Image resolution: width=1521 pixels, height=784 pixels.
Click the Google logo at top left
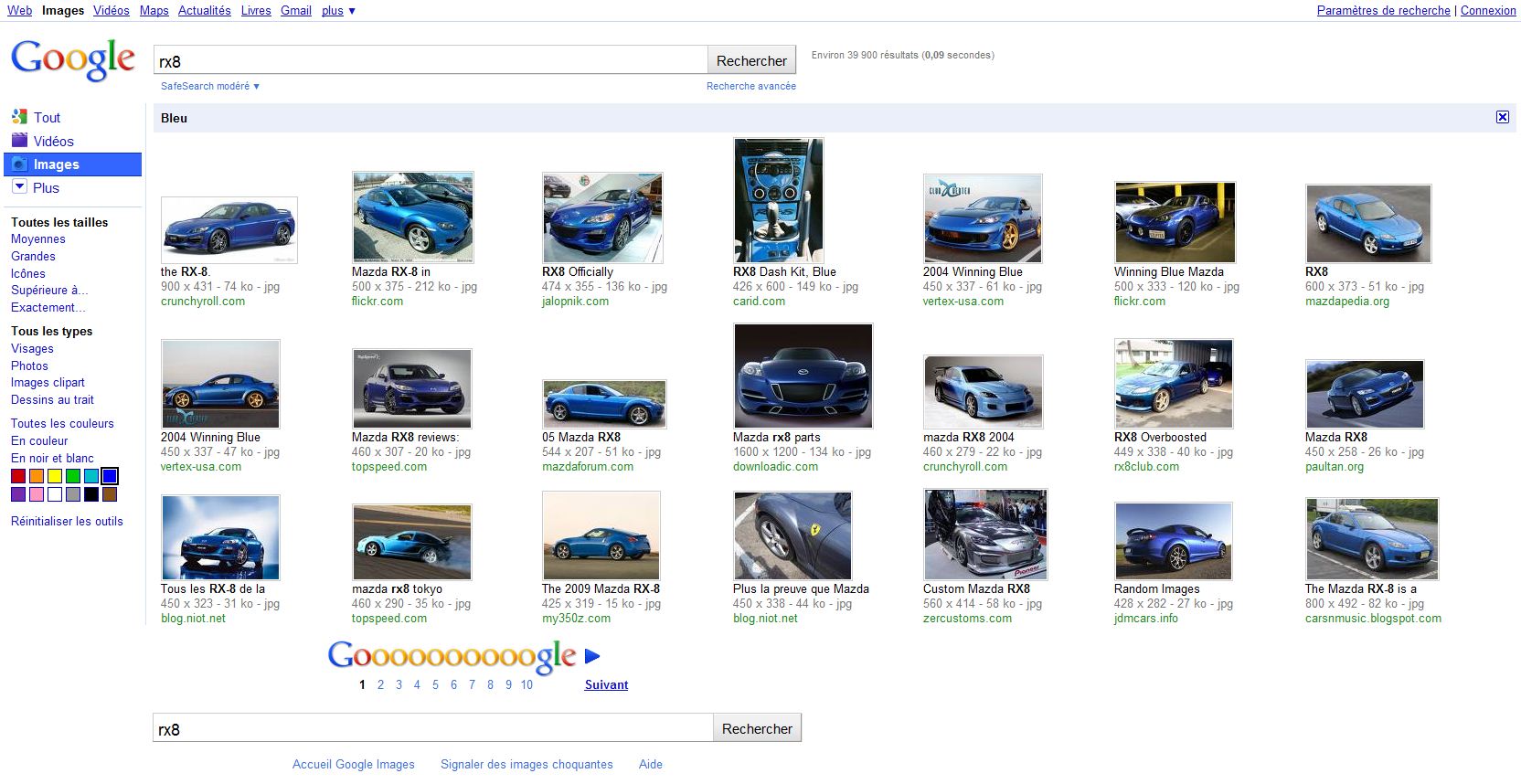(73, 59)
